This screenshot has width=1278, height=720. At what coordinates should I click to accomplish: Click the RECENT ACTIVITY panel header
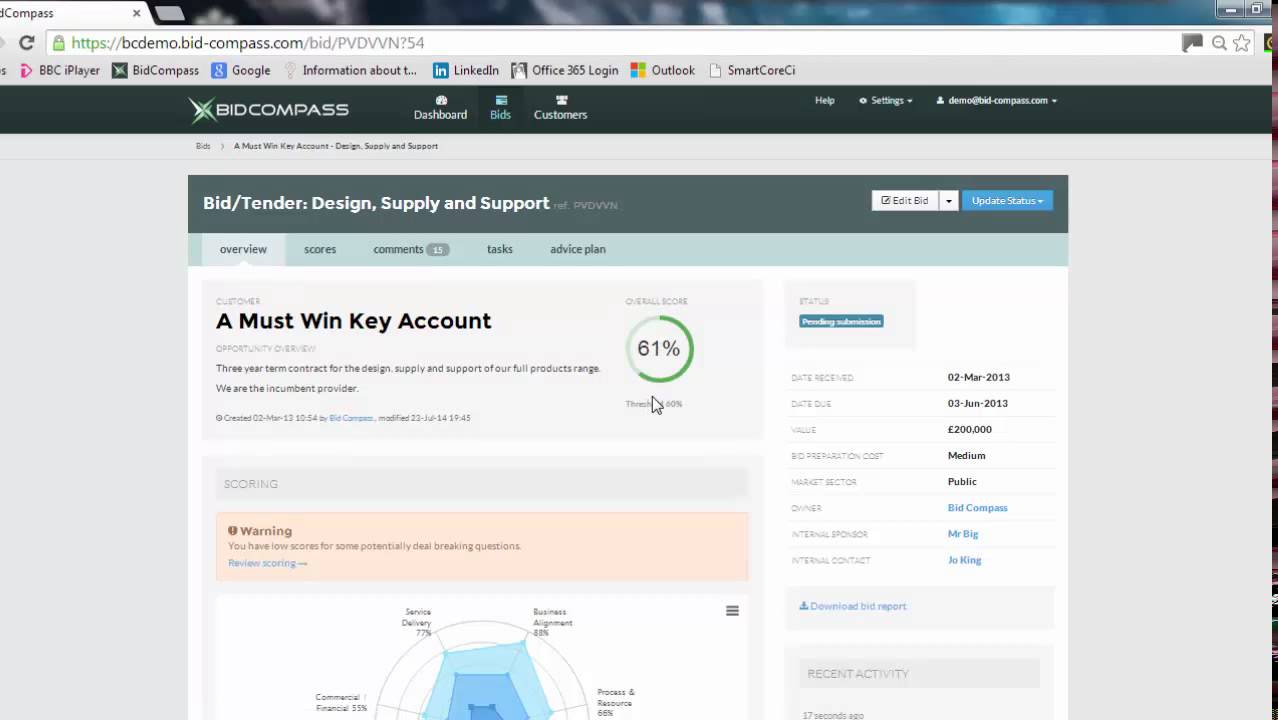click(x=920, y=674)
